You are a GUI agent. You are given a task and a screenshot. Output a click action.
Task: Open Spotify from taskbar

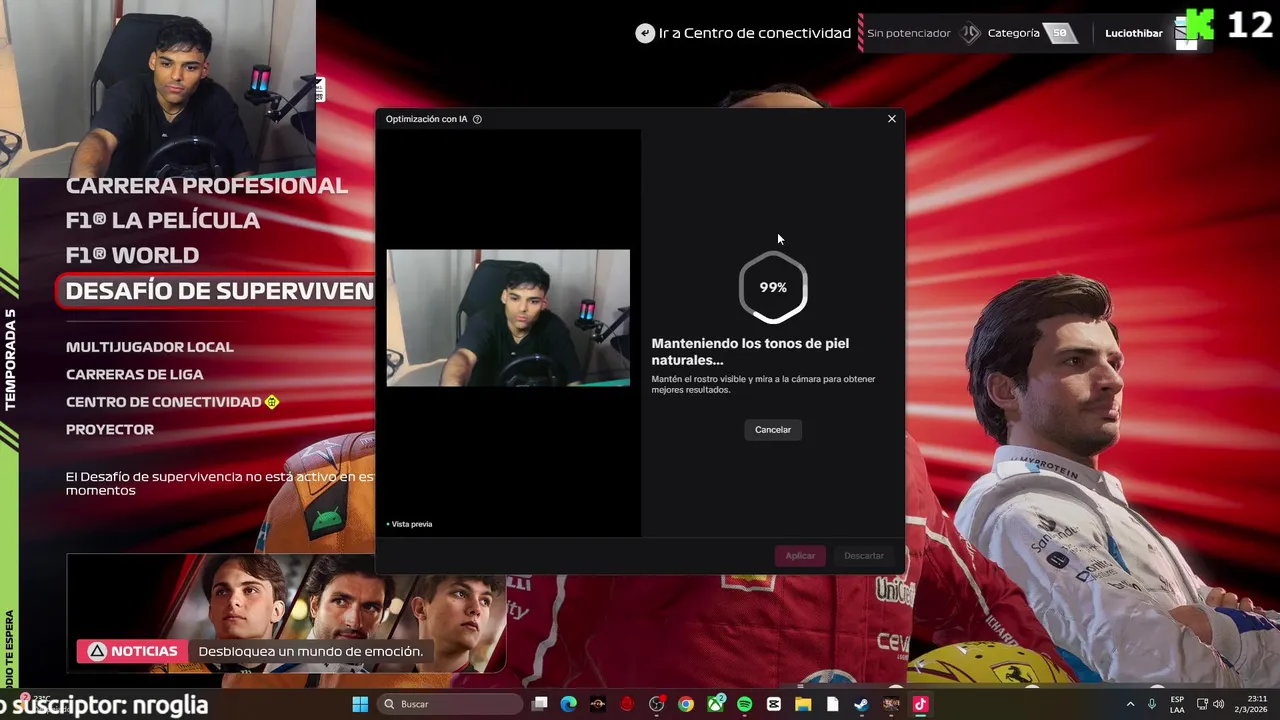(x=745, y=704)
